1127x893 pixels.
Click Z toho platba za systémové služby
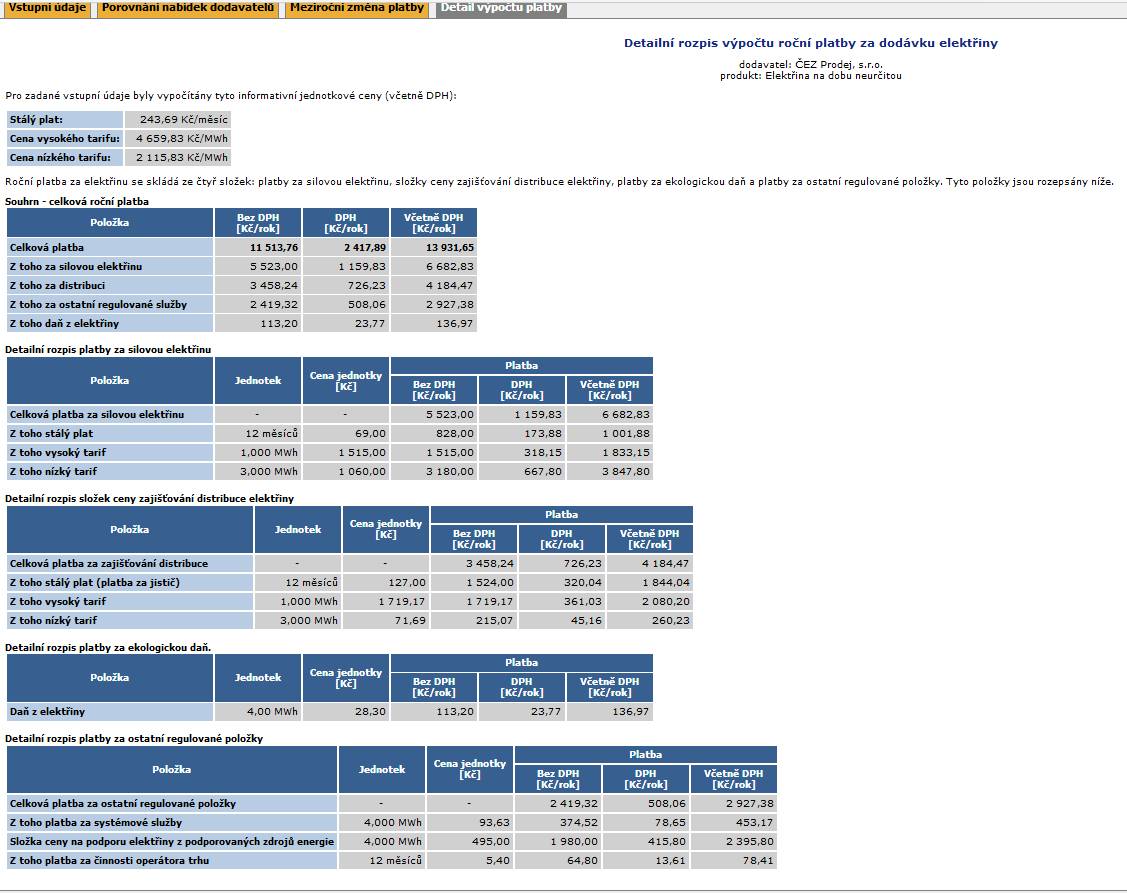[172, 823]
